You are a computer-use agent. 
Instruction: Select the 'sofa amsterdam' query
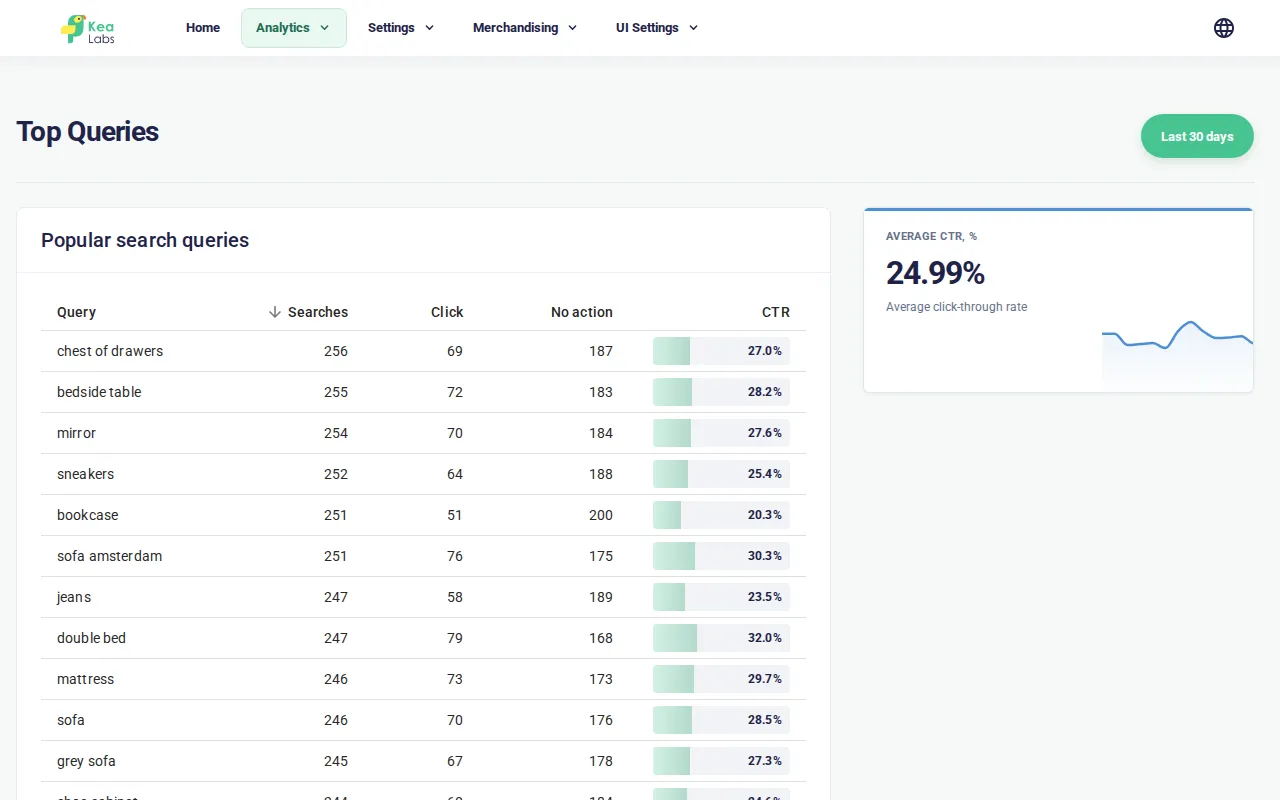109,556
